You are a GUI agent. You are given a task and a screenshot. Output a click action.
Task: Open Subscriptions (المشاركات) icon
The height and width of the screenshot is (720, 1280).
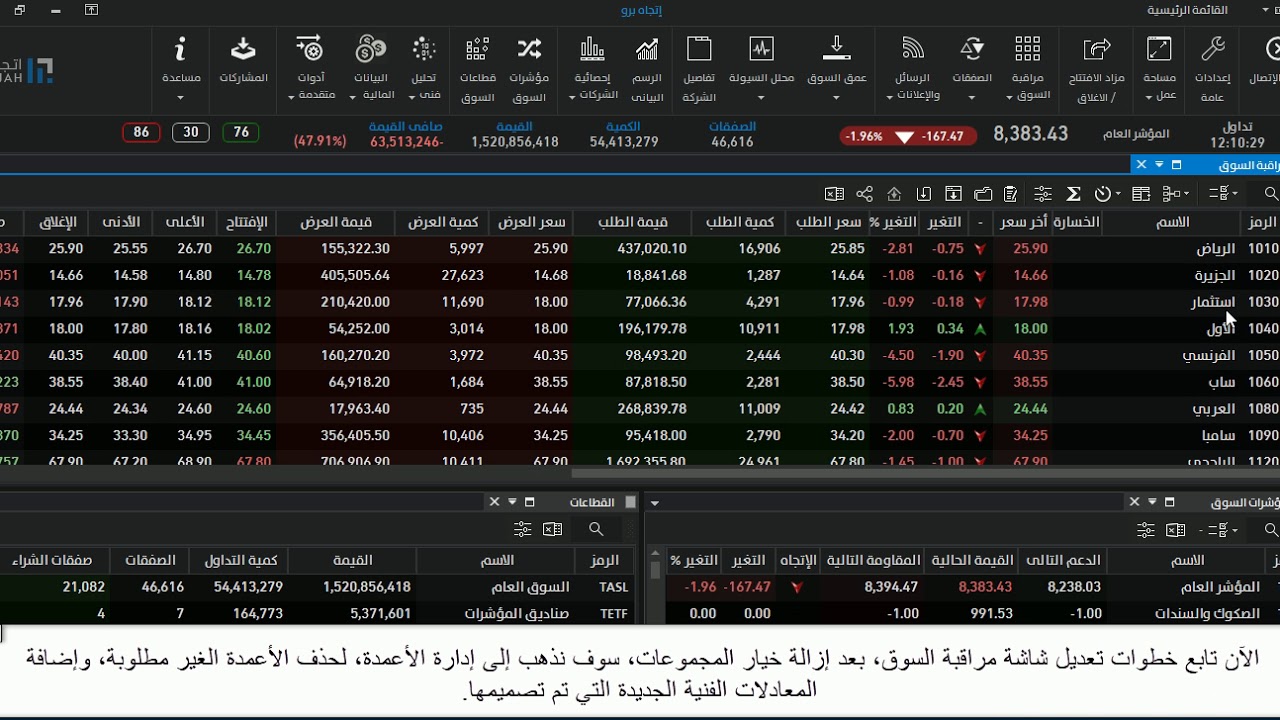[x=244, y=49]
